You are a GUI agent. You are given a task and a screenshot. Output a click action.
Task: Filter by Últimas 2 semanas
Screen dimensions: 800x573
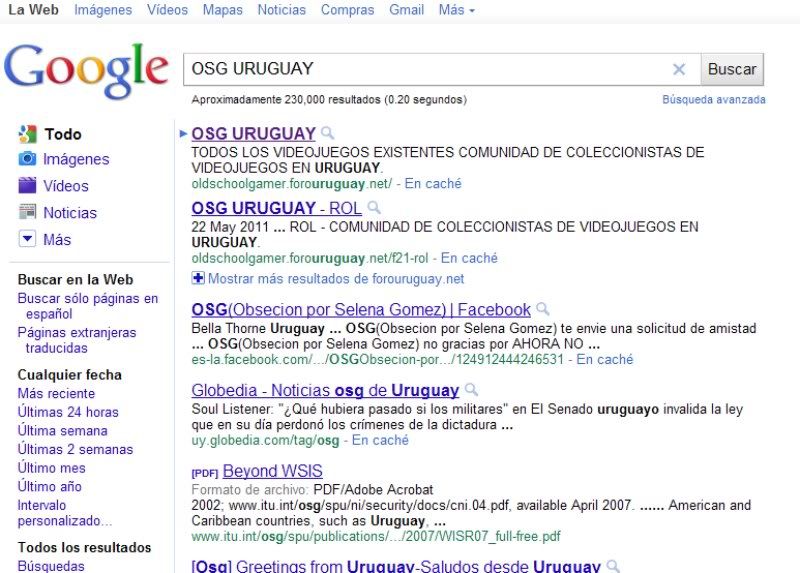click(75, 449)
